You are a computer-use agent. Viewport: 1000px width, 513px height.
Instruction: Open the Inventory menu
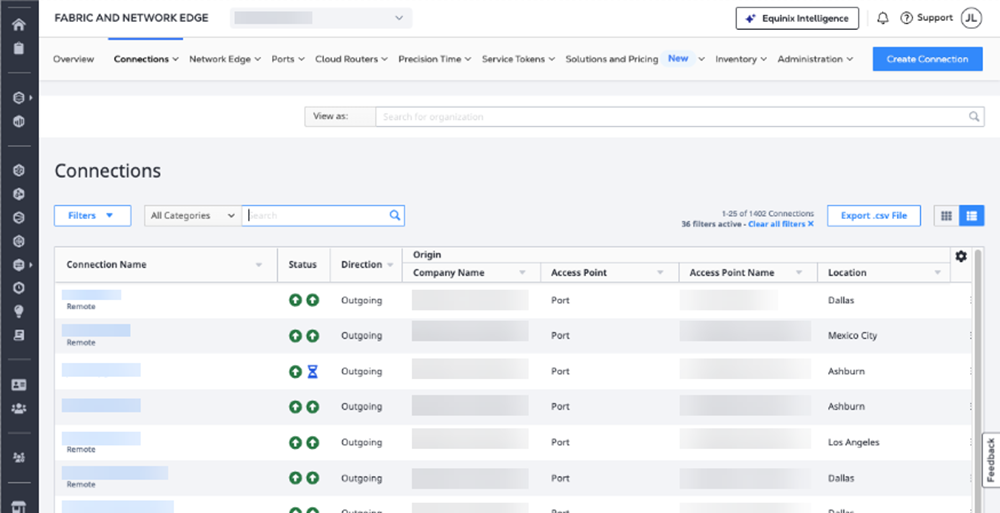(x=741, y=59)
